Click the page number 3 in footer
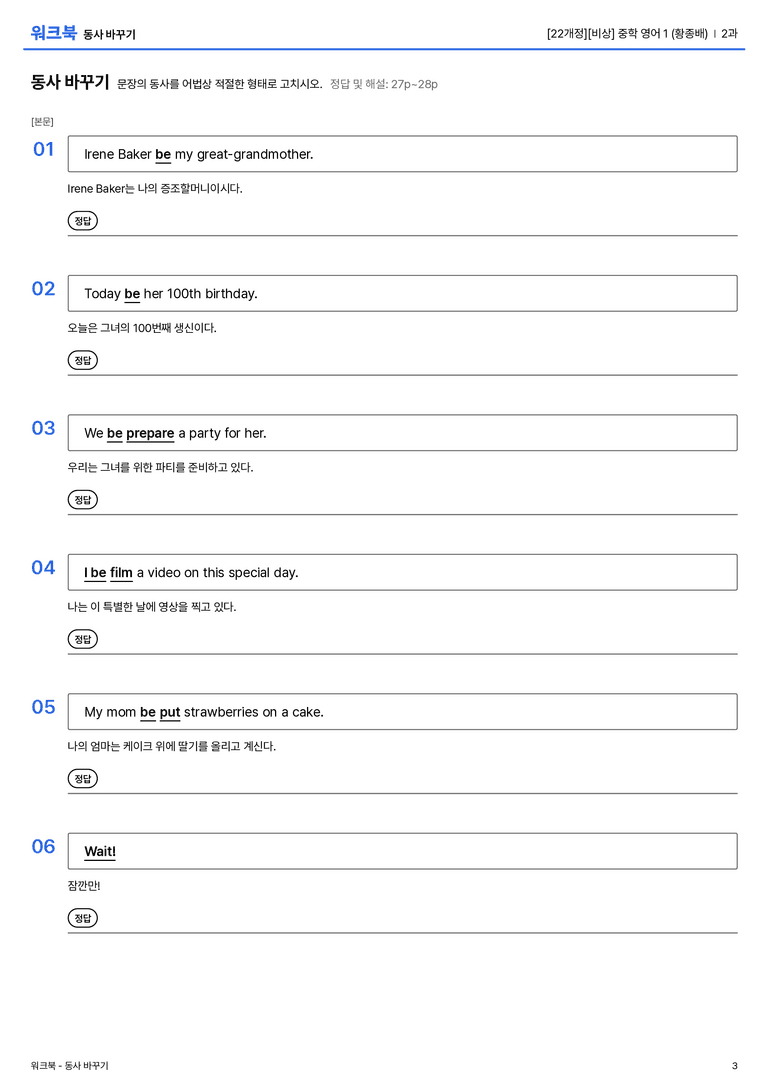 click(x=735, y=1066)
